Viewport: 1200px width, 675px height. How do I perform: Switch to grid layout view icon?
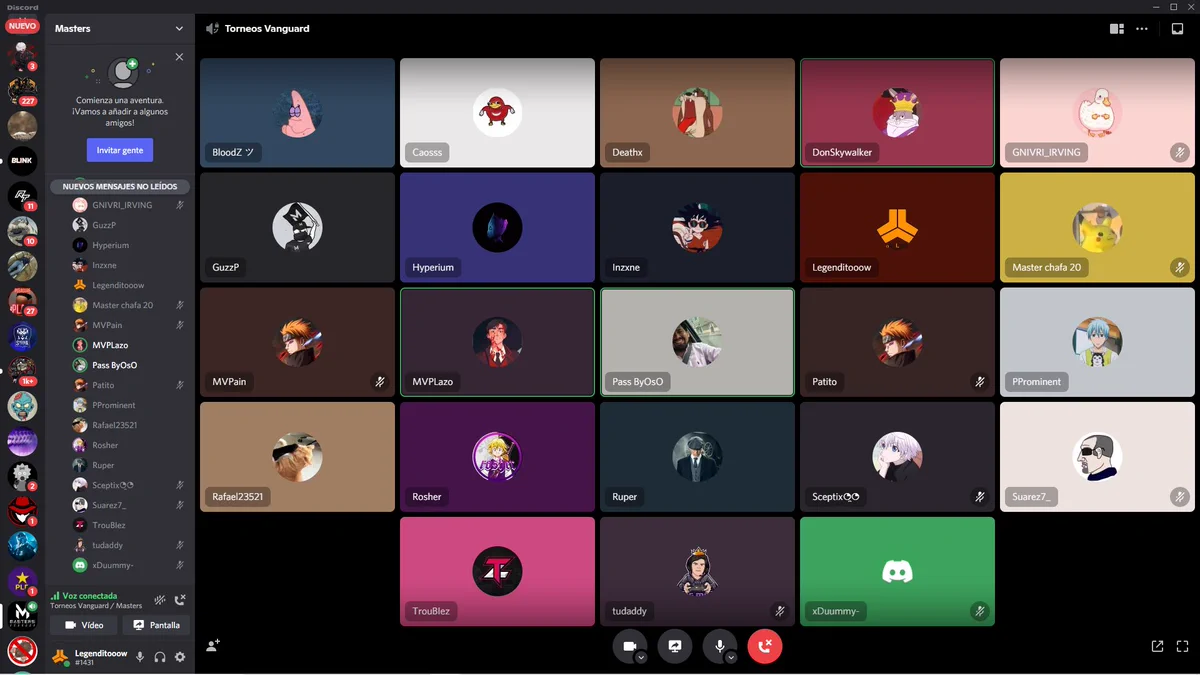(1117, 29)
